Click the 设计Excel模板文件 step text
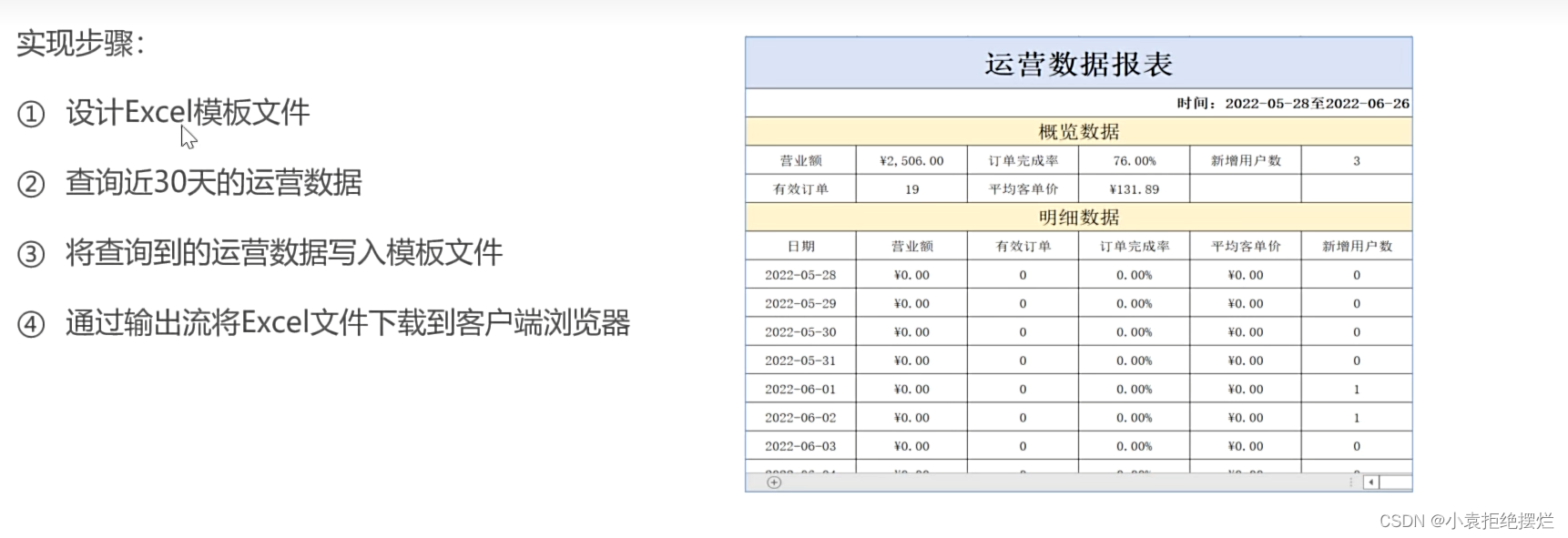Image resolution: width=1568 pixels, height=538 pixels. tap(188, 112)
